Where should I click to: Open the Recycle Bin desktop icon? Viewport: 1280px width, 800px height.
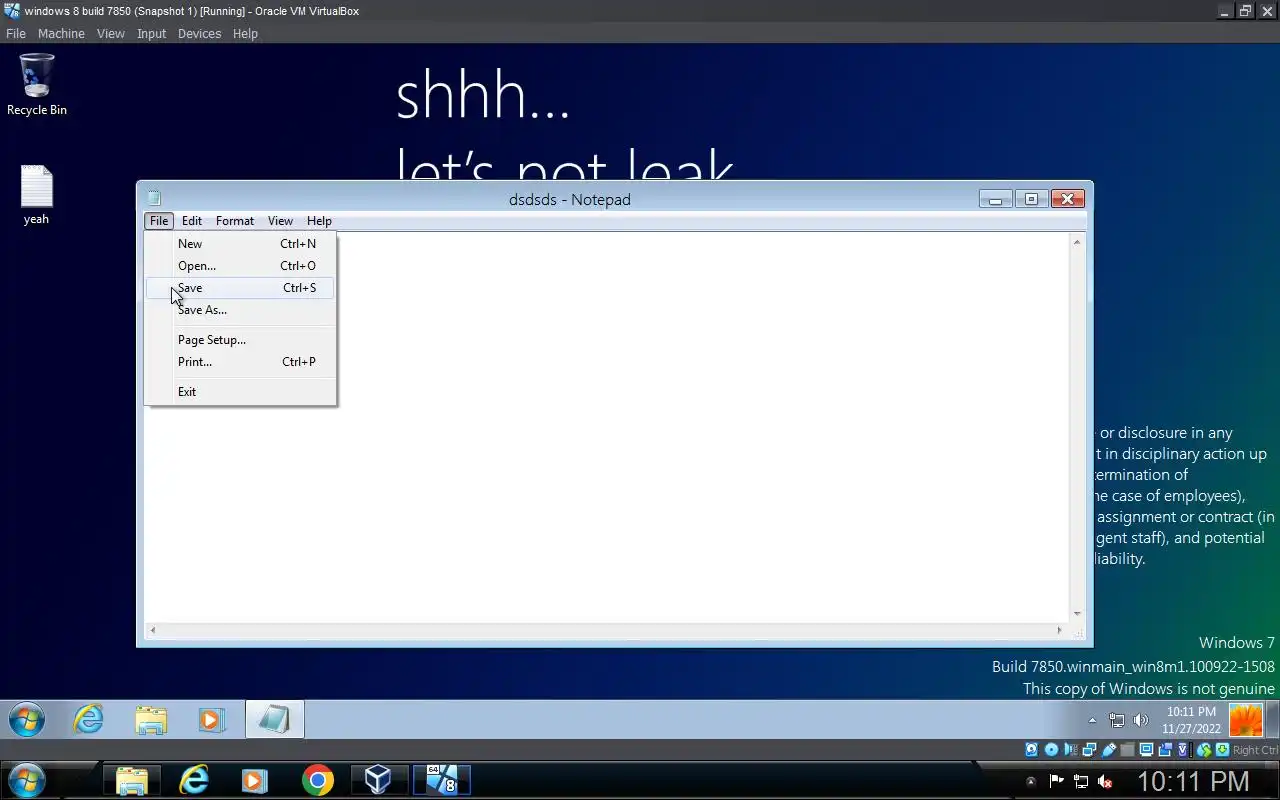pos(37,84)
